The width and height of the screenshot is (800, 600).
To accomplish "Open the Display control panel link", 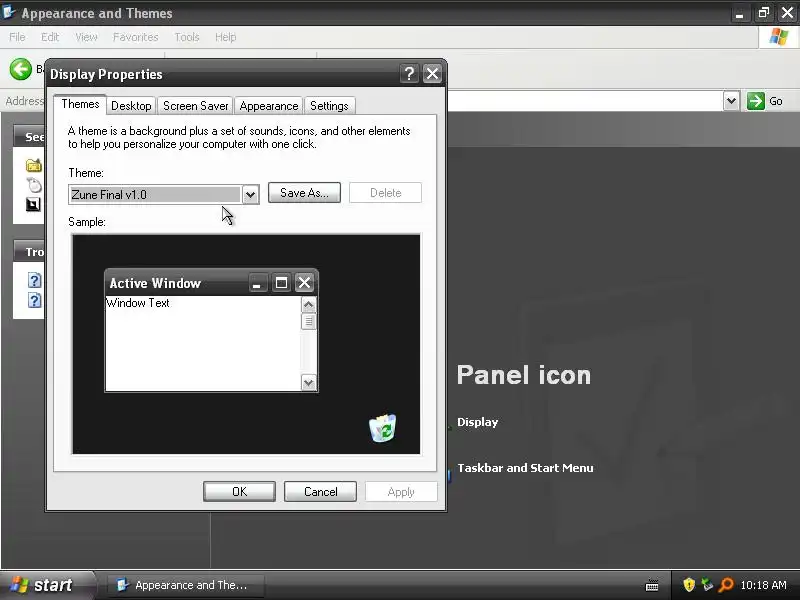I will tap(478, 422).
